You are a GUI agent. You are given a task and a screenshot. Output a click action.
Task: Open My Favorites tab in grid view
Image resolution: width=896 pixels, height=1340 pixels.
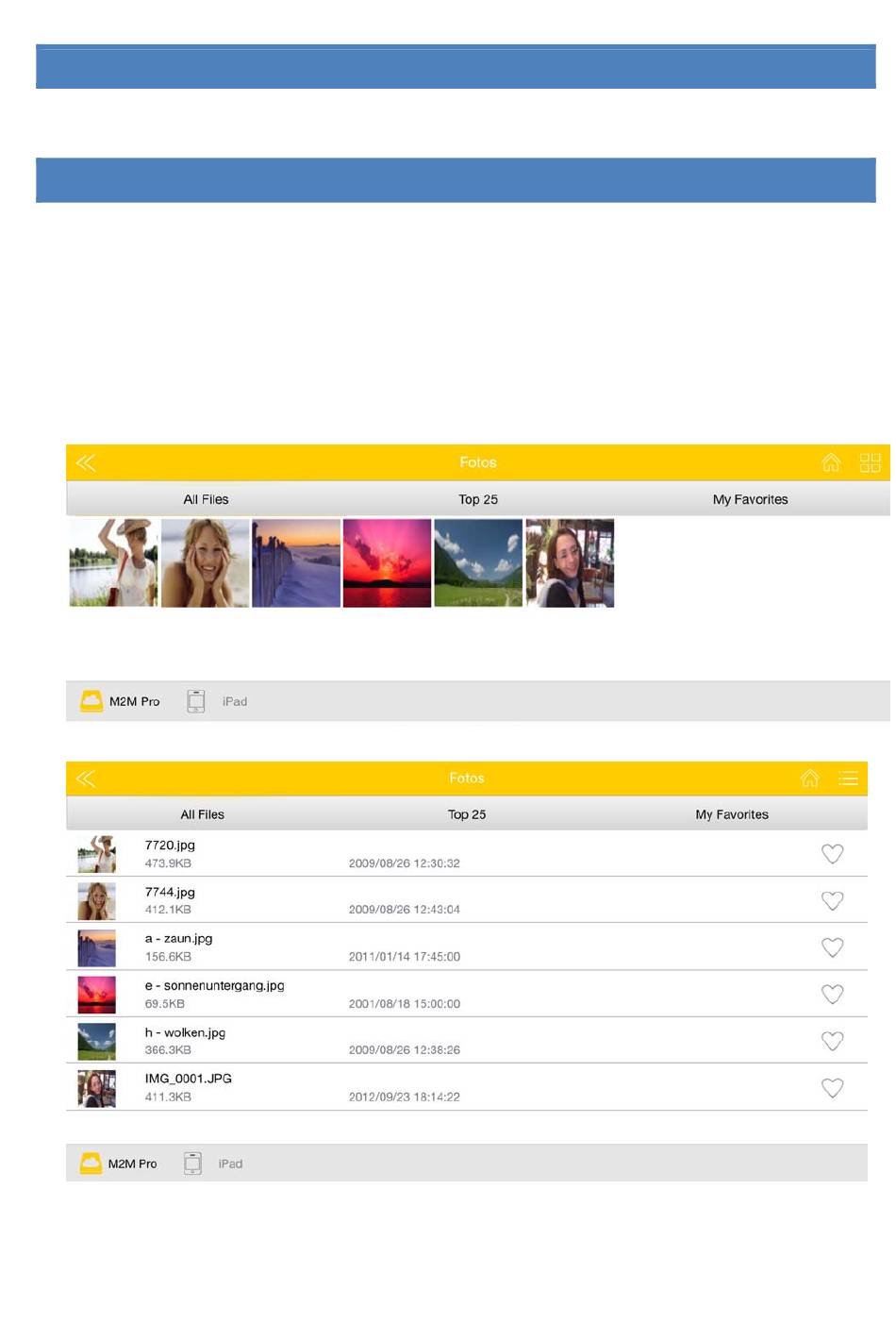[x=750, y=499]
